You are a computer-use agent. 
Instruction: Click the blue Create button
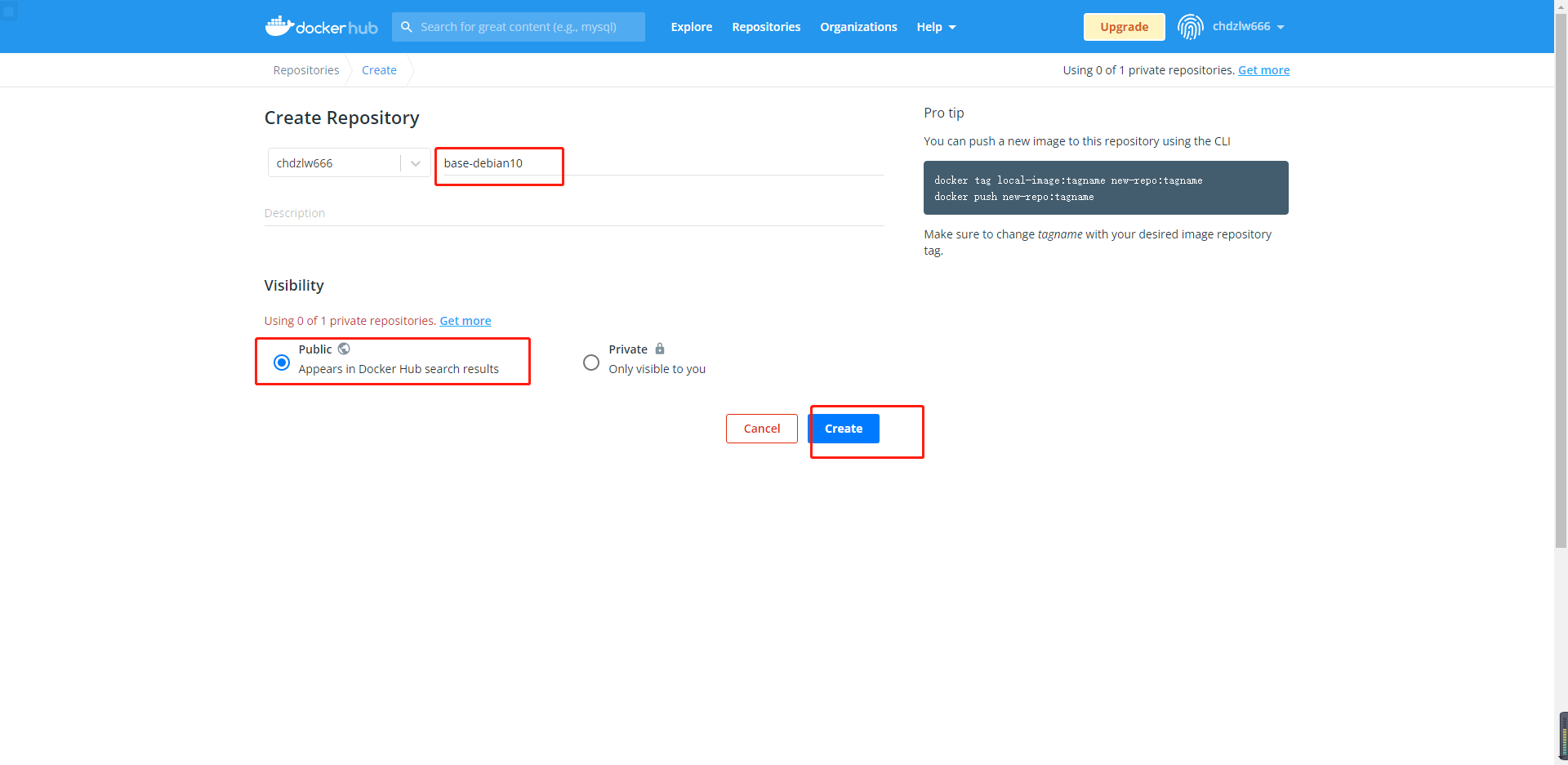pyautogui.click(x=844, y=429)
